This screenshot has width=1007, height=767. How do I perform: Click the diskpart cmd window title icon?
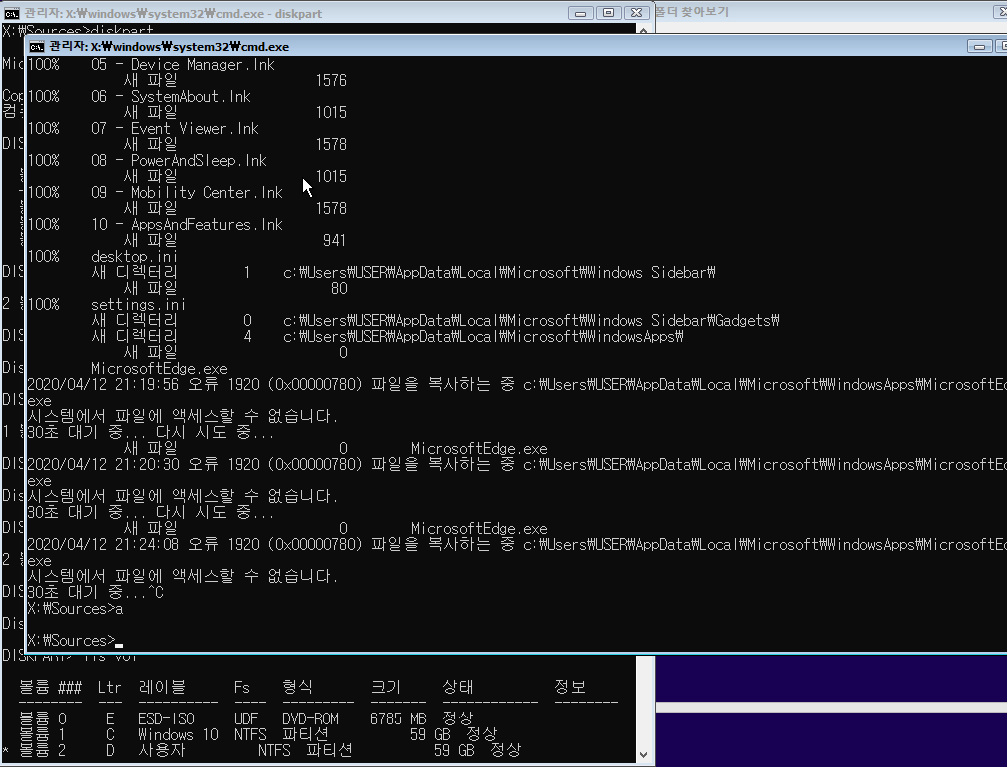click(12, 13)
